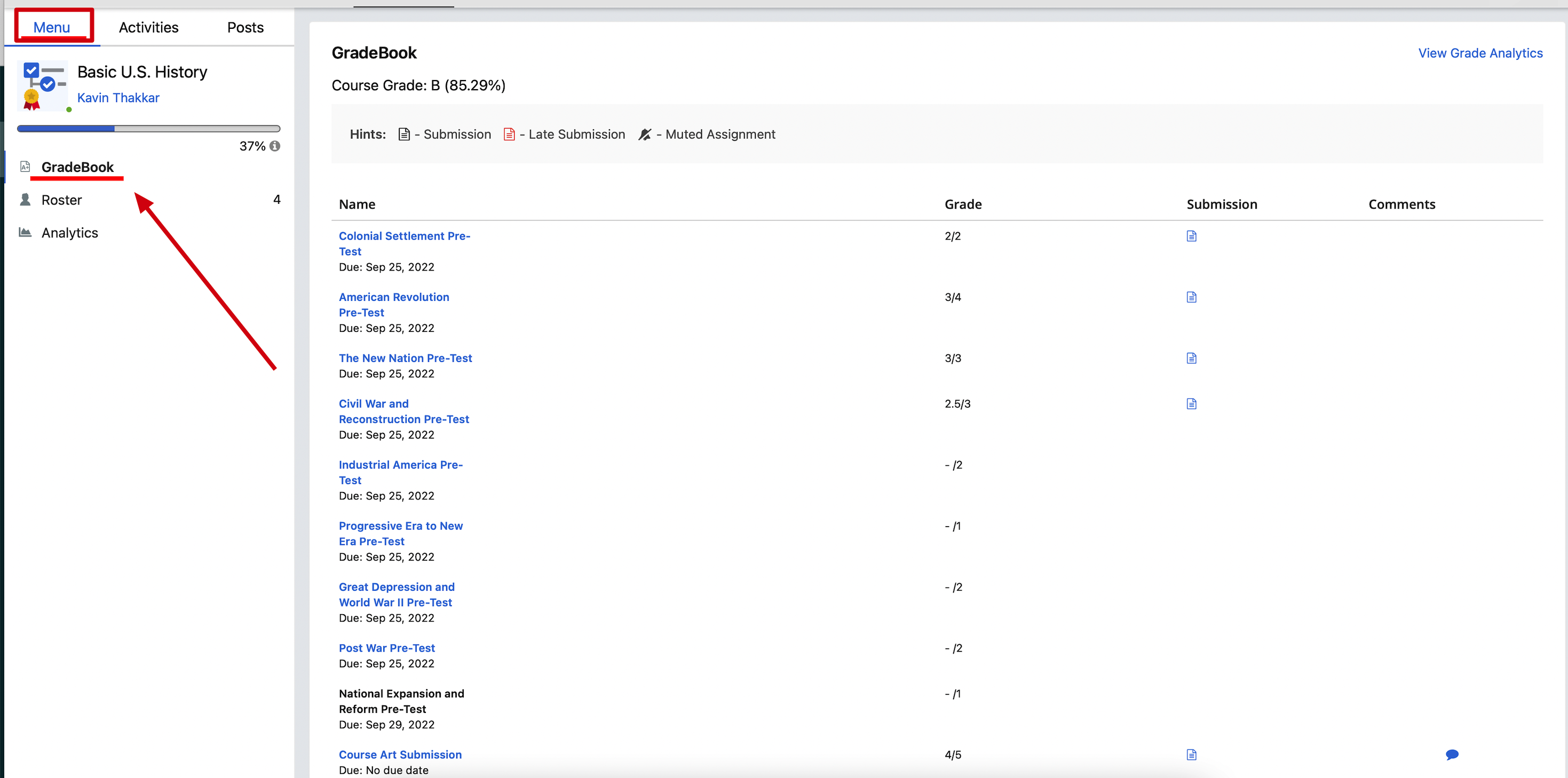This screenshot has width=1568, height=778.
Task: Click the Basic U.S. History course title
Action: [142, 73]
